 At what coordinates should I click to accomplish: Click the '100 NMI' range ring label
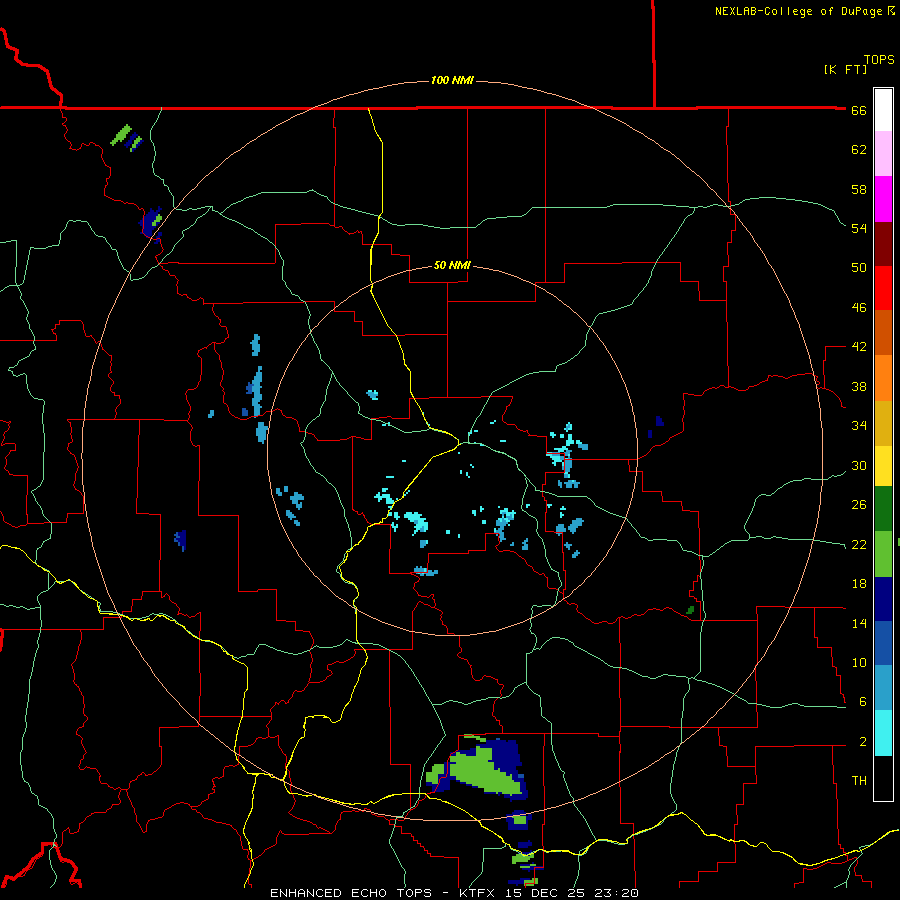point(452,80)
